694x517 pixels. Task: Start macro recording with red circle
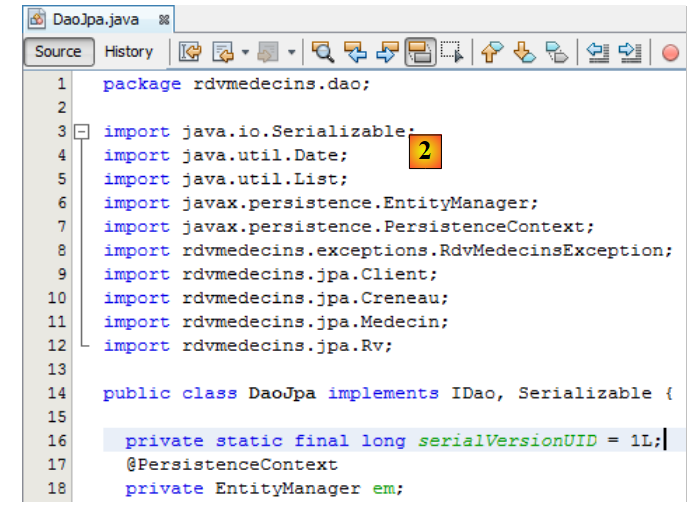click(x=670, y=53)
